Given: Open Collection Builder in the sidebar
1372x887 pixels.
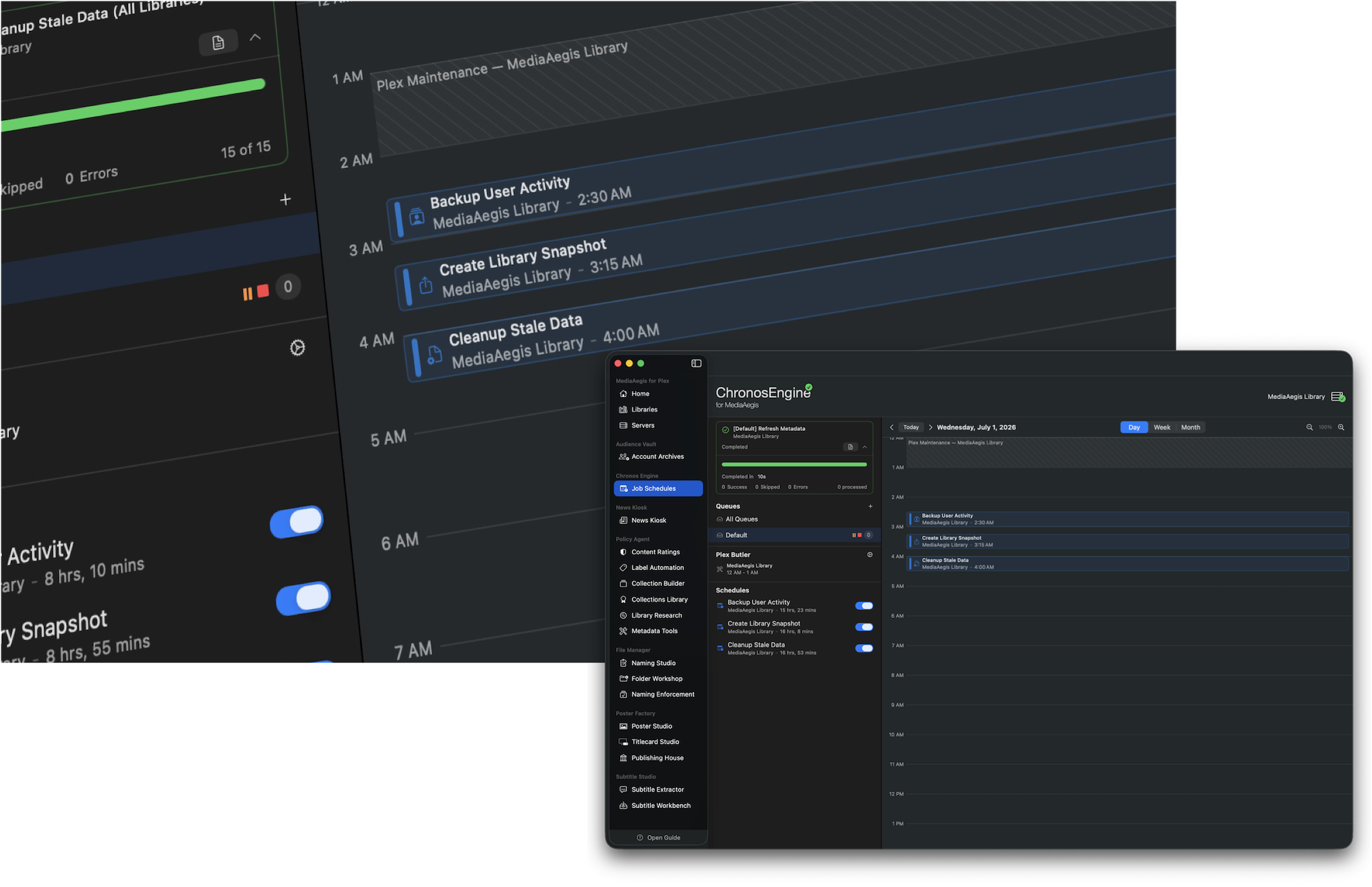Looking at the screenshot, I should pyautogui.click(x=658, y=583).
